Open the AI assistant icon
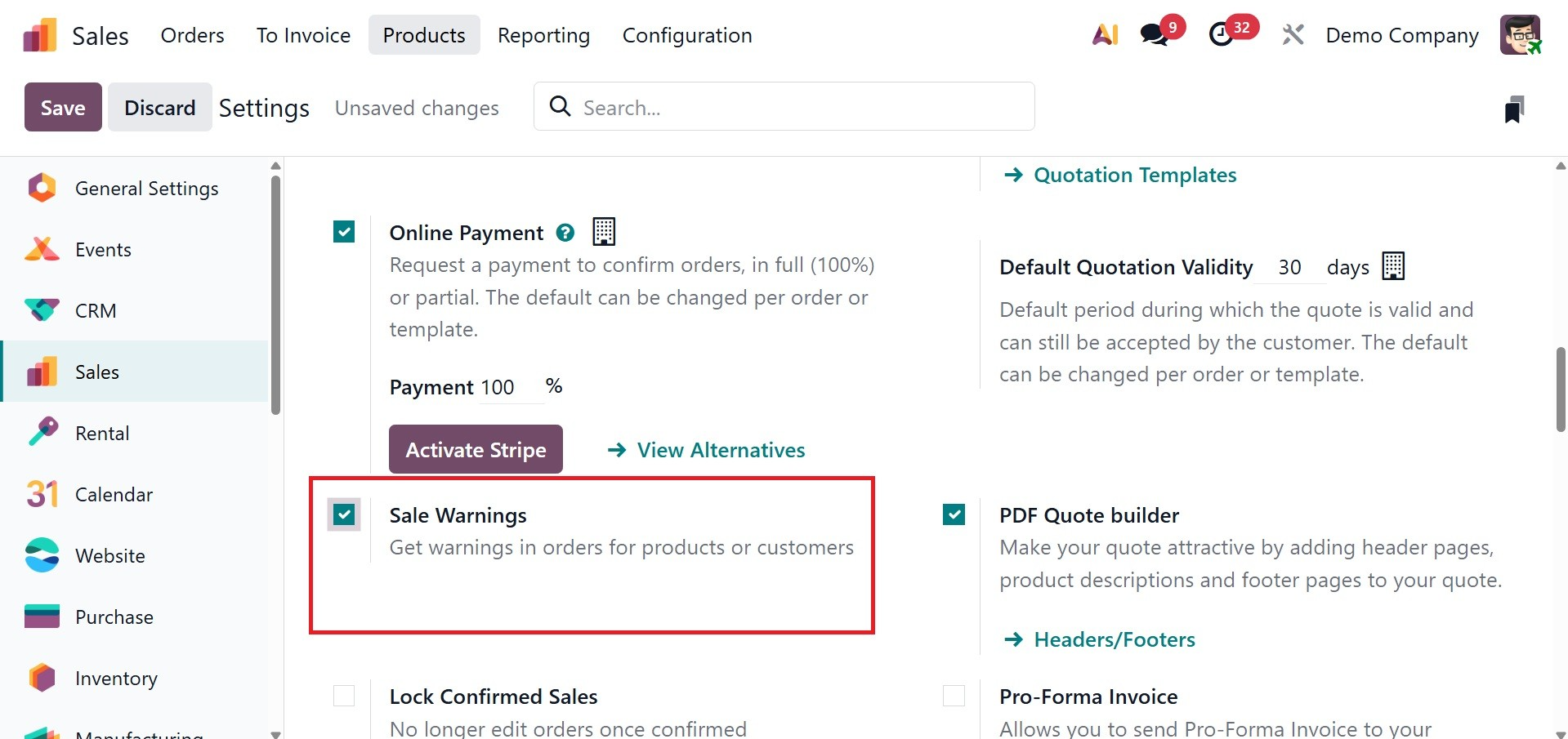 click(x=1105, y=35)
